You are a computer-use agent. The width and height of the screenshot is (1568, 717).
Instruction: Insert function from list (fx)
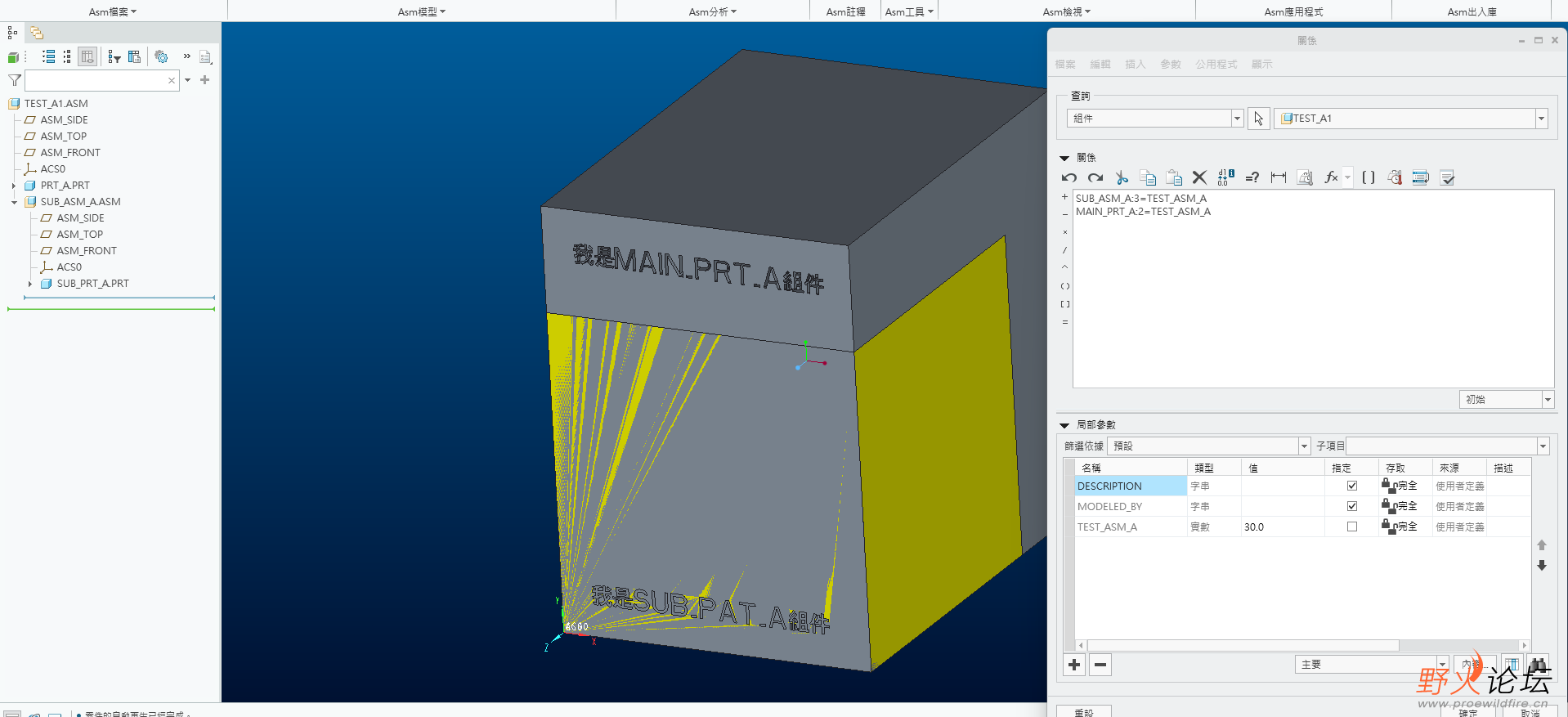click(1331, 177)
